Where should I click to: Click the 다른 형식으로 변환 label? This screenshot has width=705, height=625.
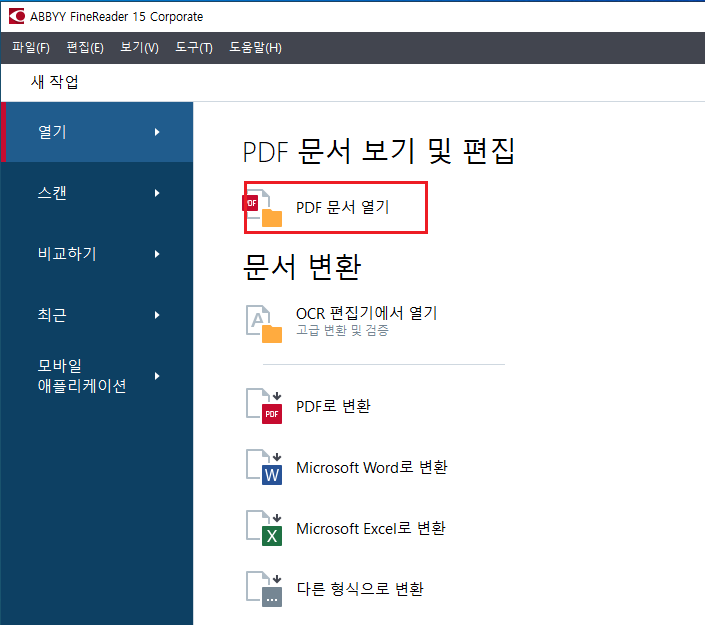point(360,589)
